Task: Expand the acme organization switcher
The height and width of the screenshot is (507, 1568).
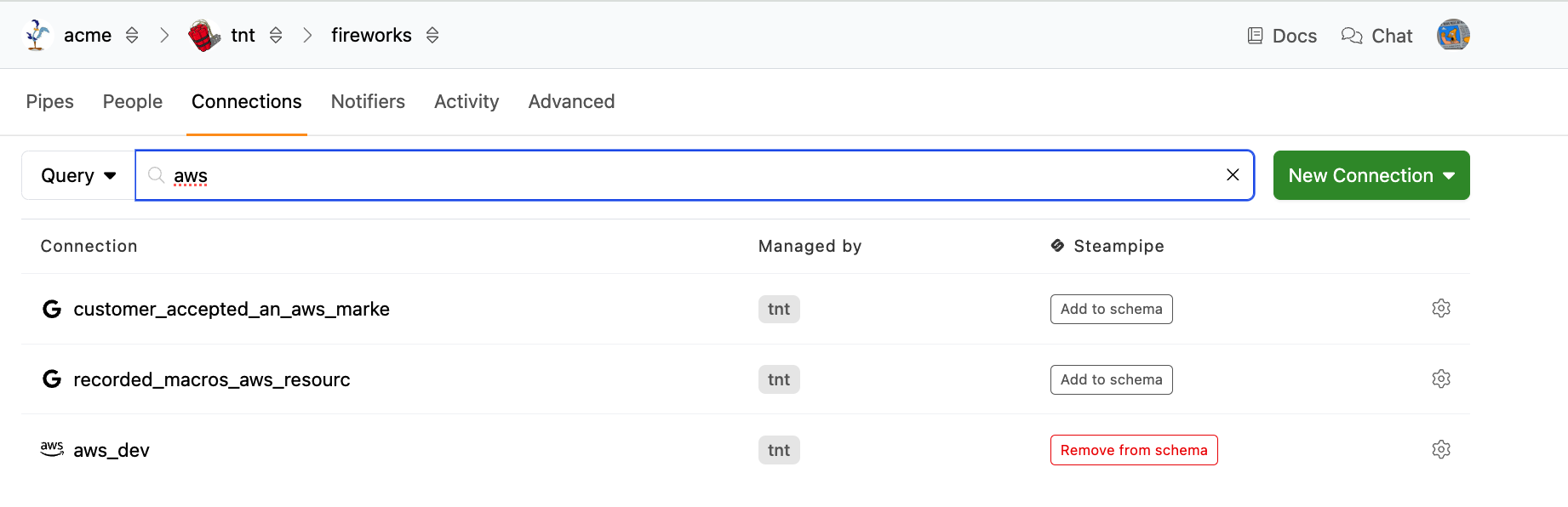Action: click(132, 35)
